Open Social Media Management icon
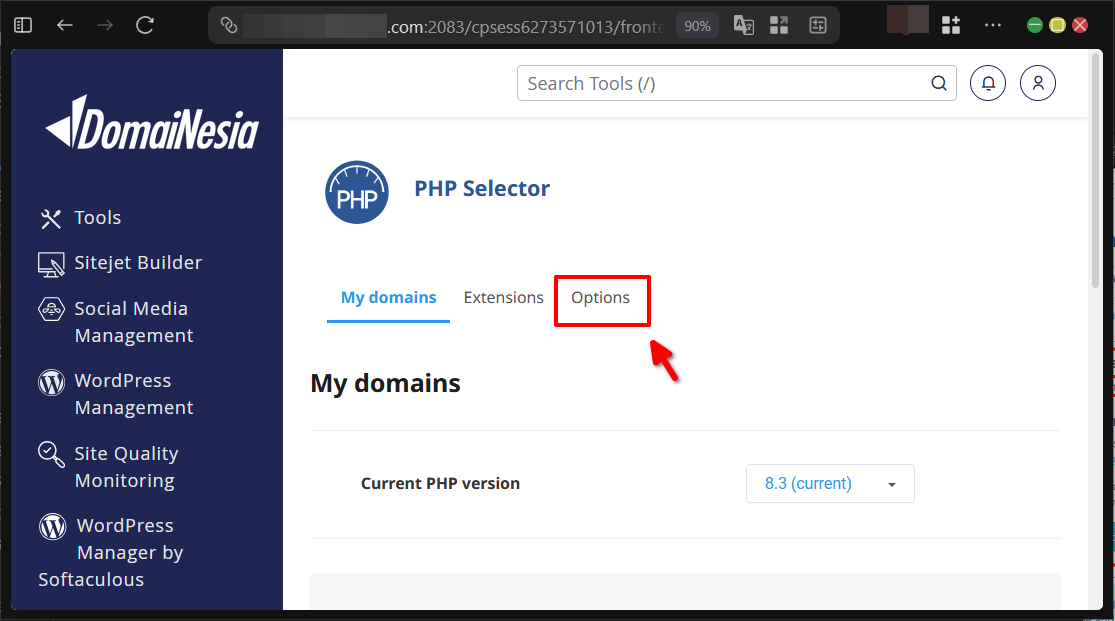This screenshot has height=621, width=1115. 51,310
